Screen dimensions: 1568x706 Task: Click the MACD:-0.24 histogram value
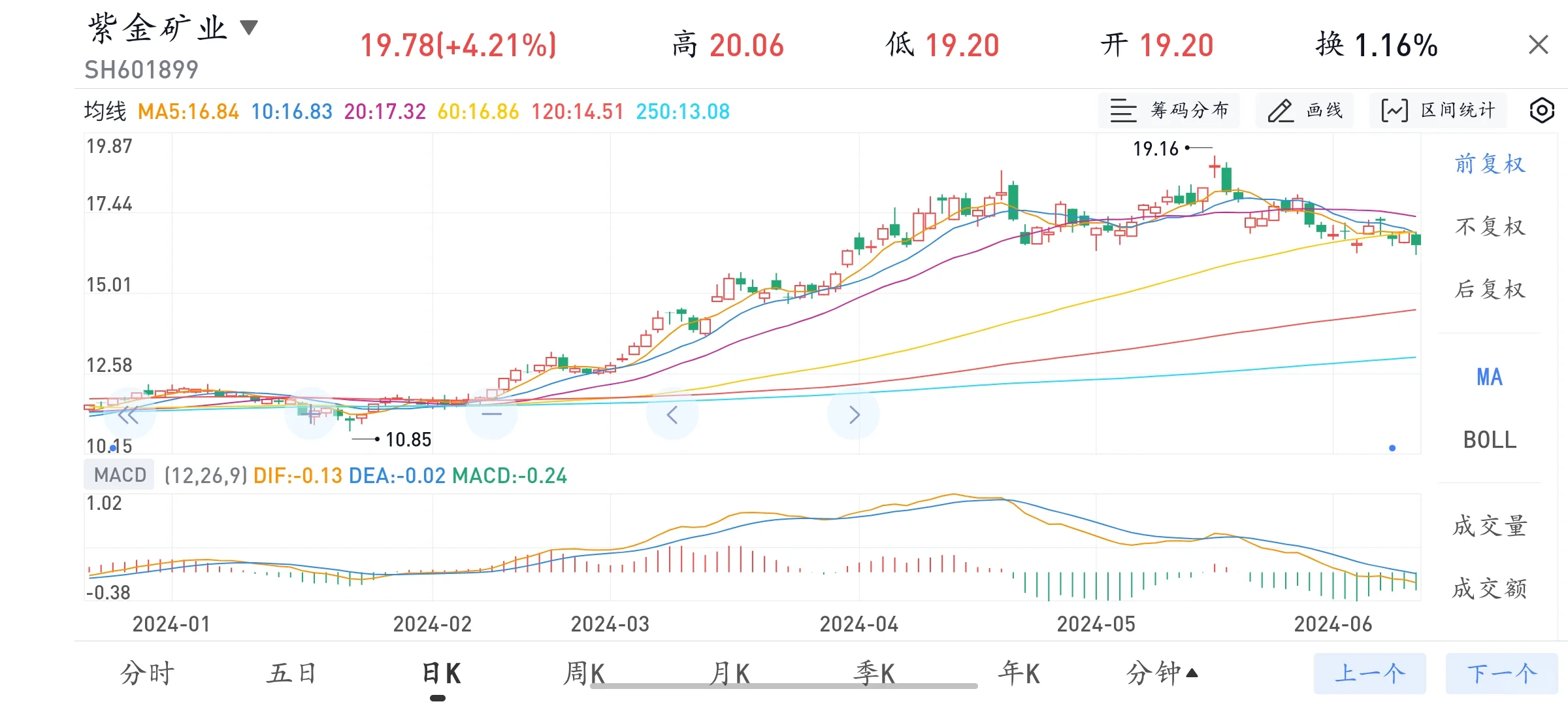click(510, 476)
